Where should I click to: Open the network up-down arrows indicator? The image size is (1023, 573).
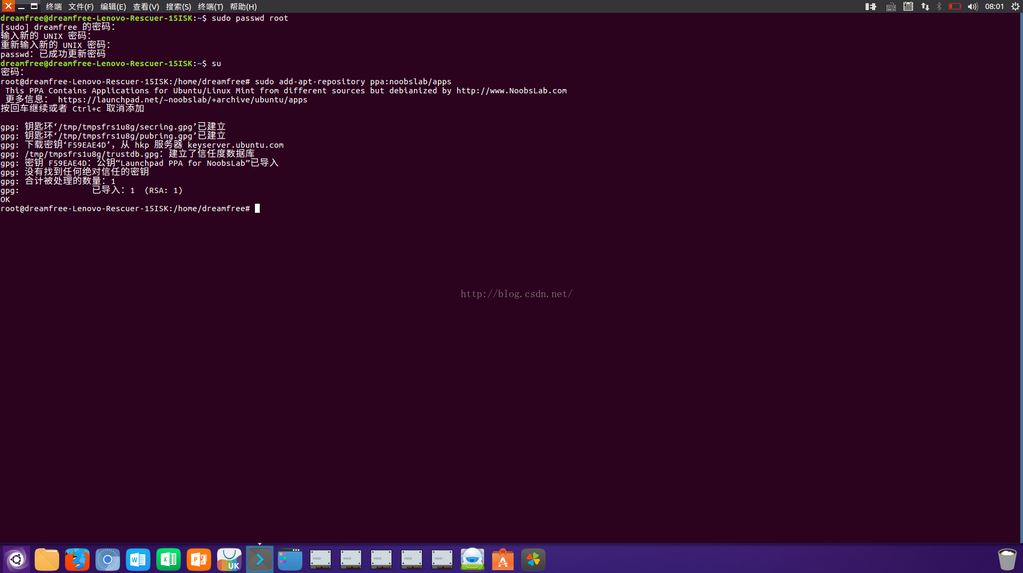tap(925, 7)
